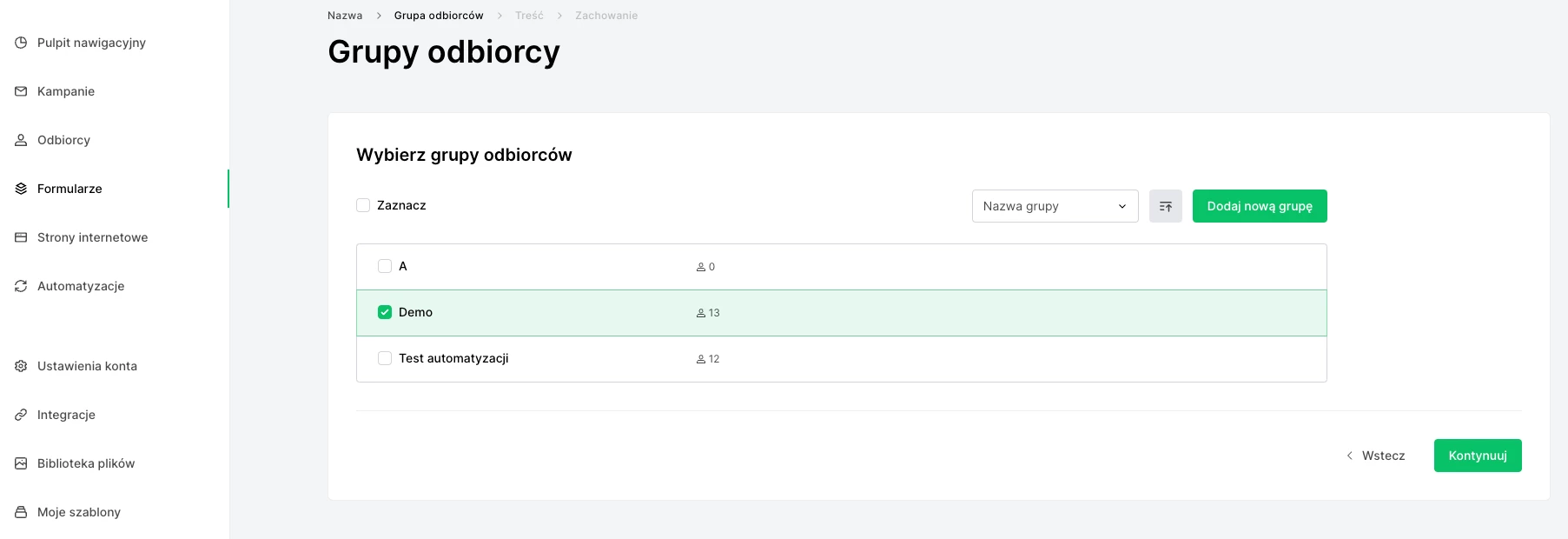Viewport: 1568px width, 539px height.
Task: Click the Odbiorcy person icon
Action: (x=21, y=140)
